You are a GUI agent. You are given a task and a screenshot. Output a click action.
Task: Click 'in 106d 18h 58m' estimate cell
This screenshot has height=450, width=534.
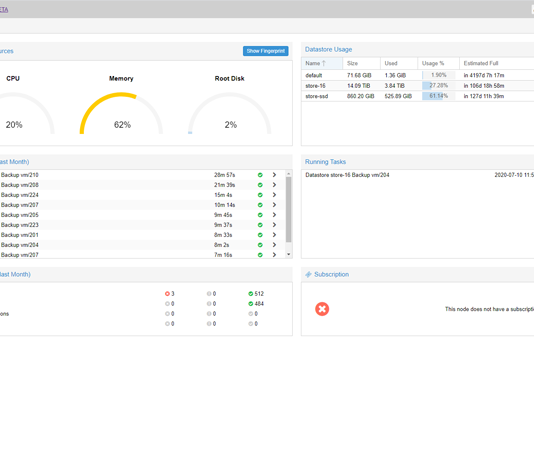click(484, 86)
